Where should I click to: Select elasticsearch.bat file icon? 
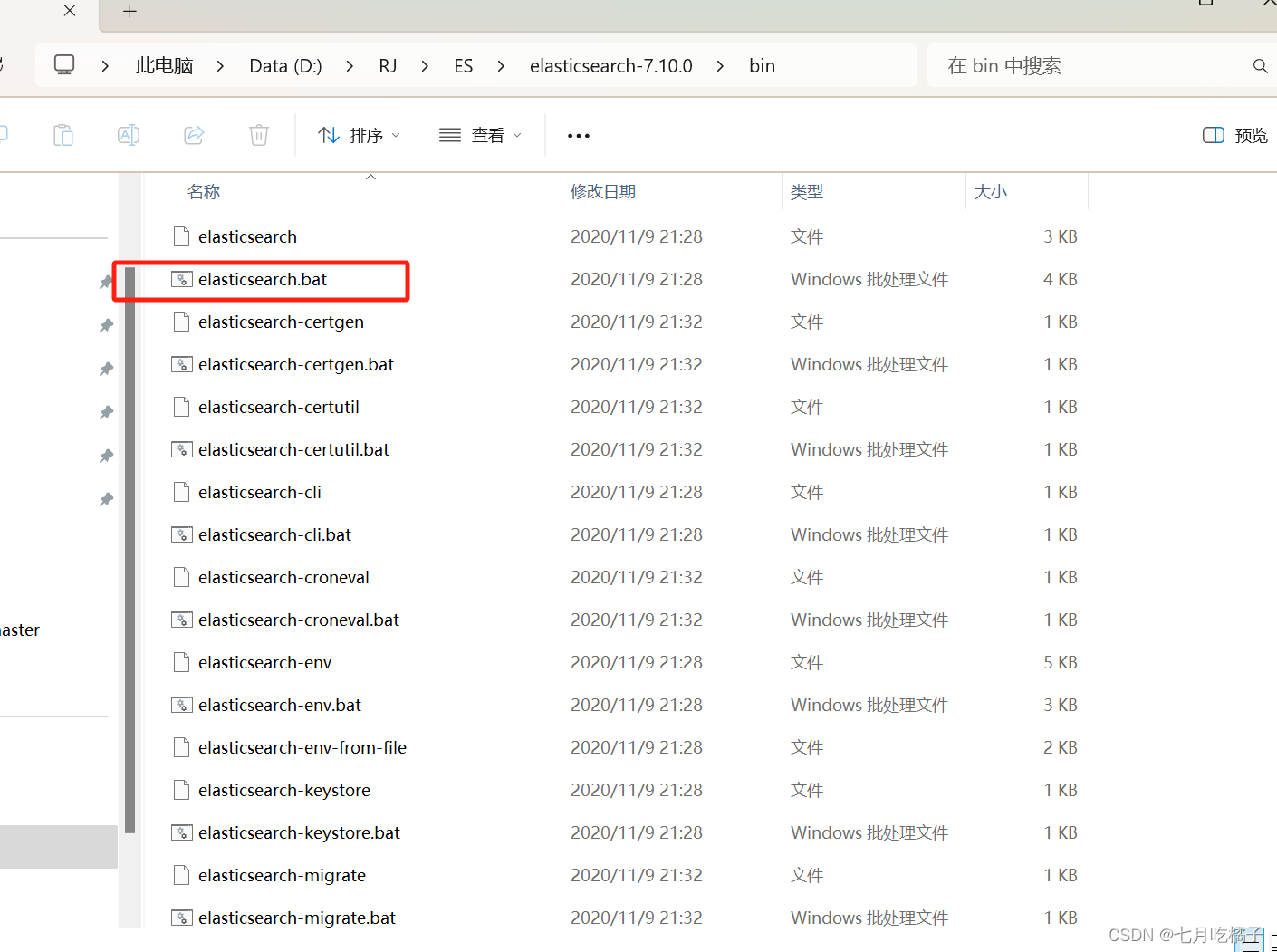181,279
